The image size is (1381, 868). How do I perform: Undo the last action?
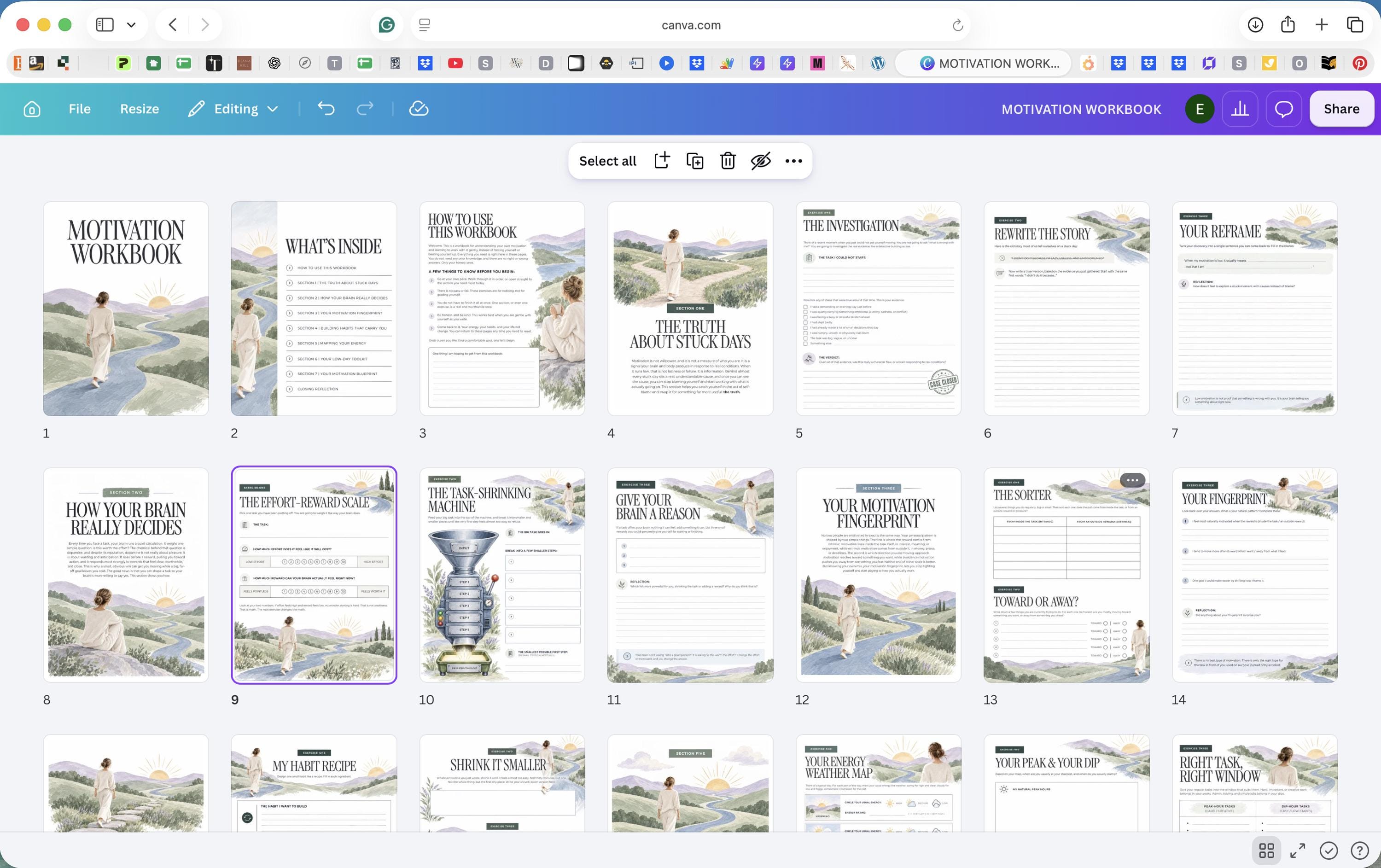(x=326, y=109)
